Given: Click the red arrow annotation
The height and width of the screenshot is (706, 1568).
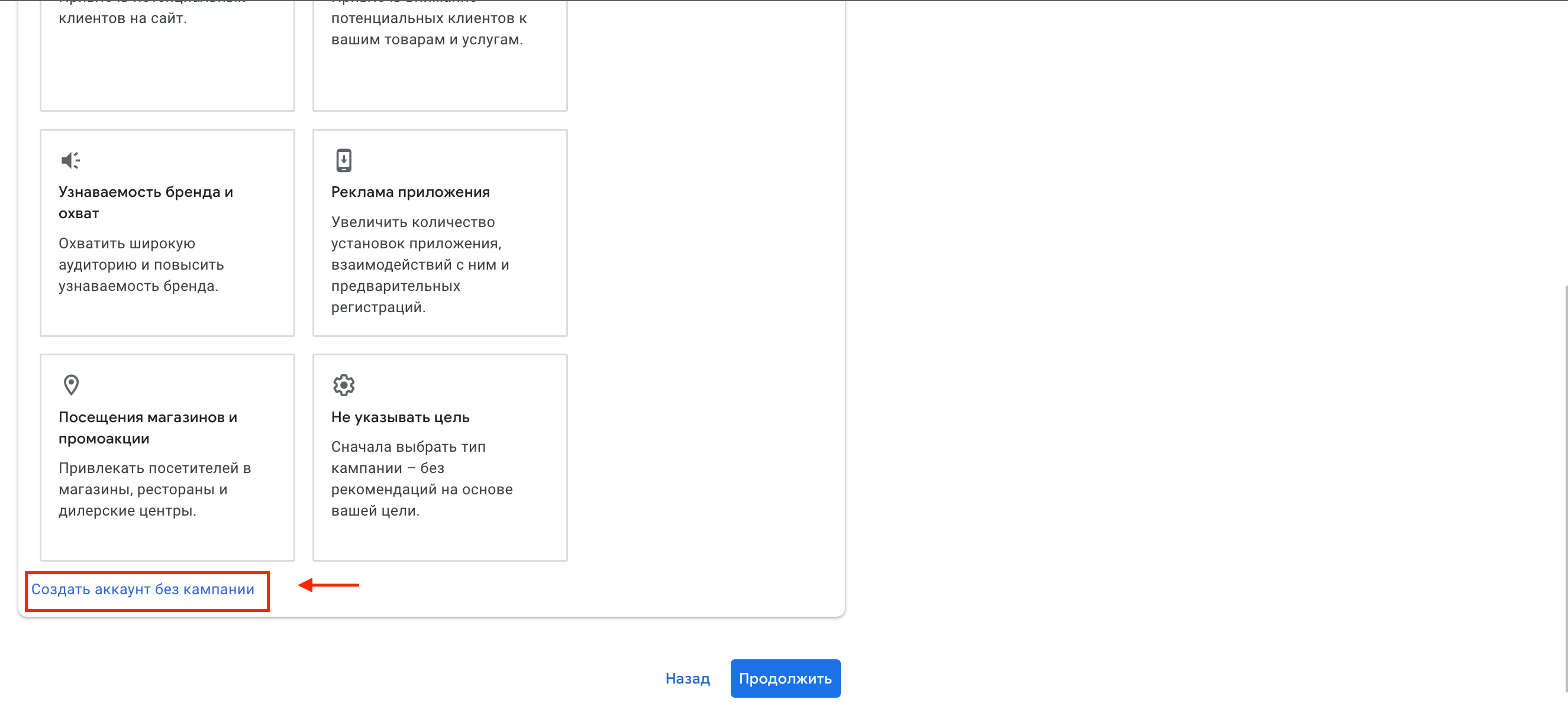Looking at the screenshot, I should [329, 585].
